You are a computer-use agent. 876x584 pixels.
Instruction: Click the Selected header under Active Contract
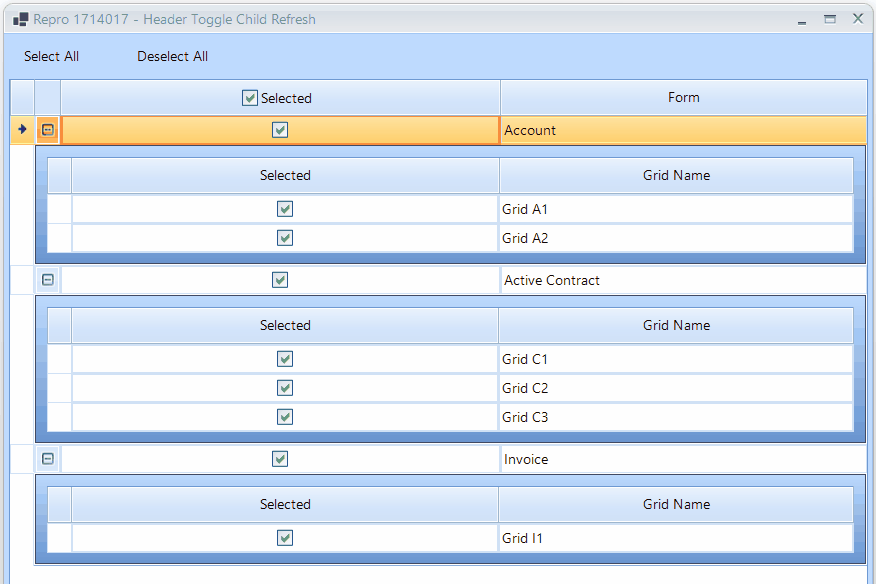[285, 325]
